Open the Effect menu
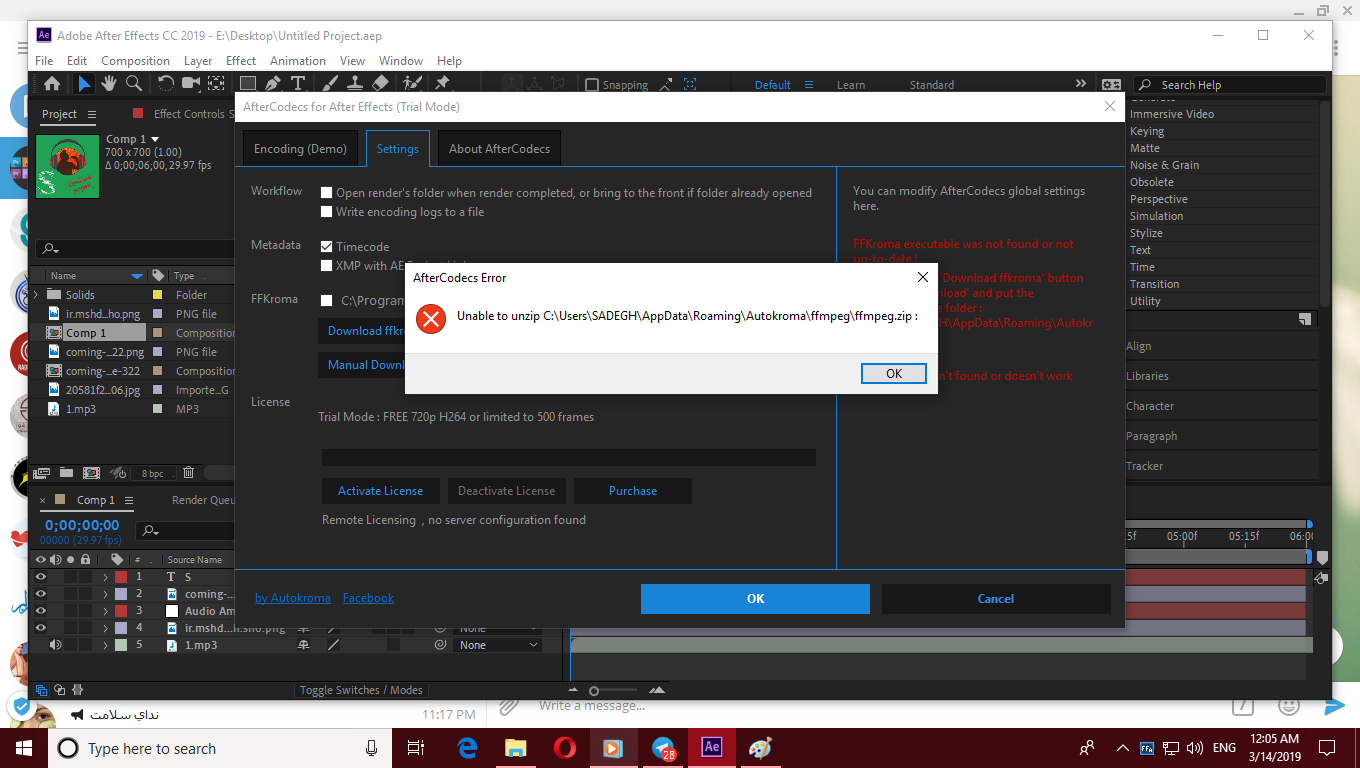Image resolution: width=1360 pixels, height=768 pixels. 241,60
